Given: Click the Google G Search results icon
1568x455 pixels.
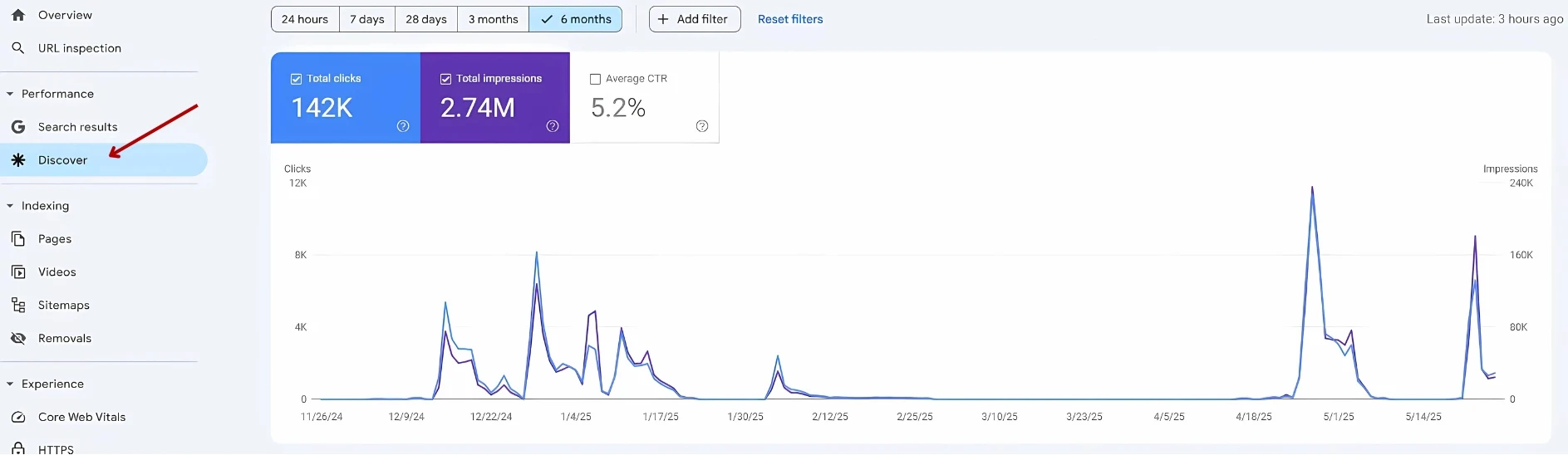Looking at the screenshot, I should (18, 127).
